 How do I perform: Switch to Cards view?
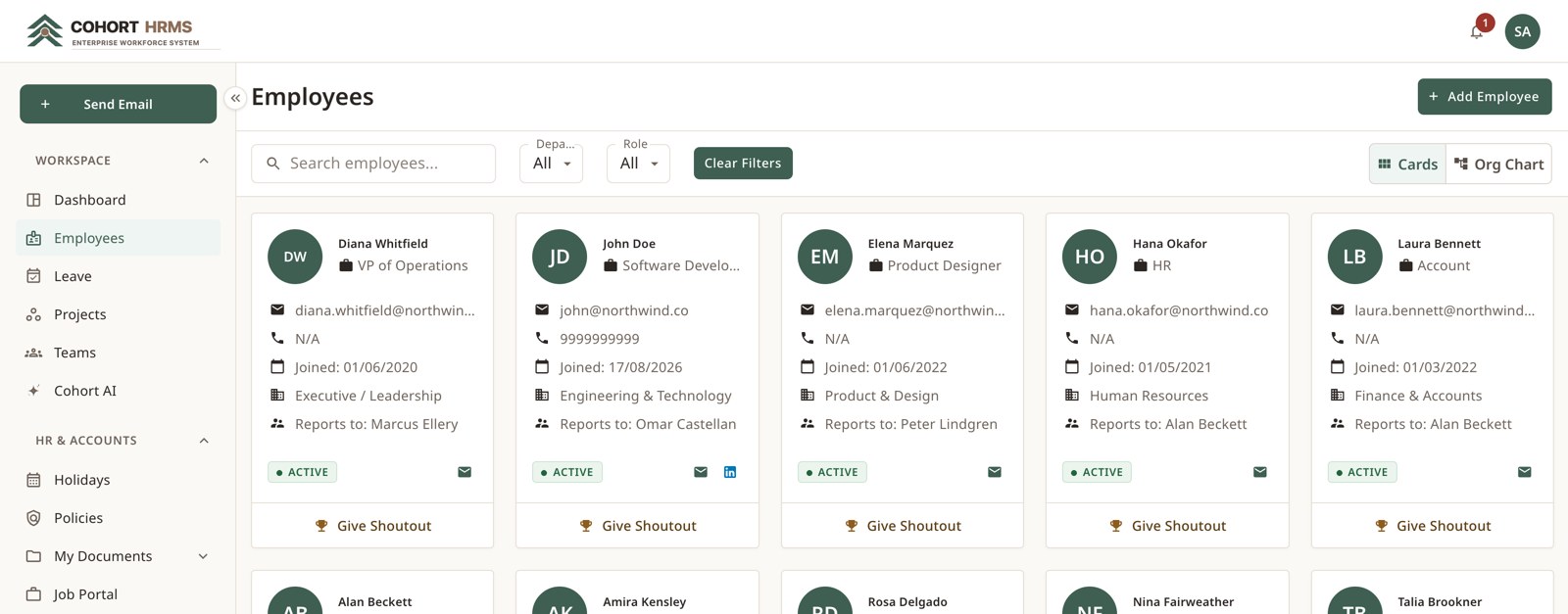pyautogui.click(x=1407, y=165)
